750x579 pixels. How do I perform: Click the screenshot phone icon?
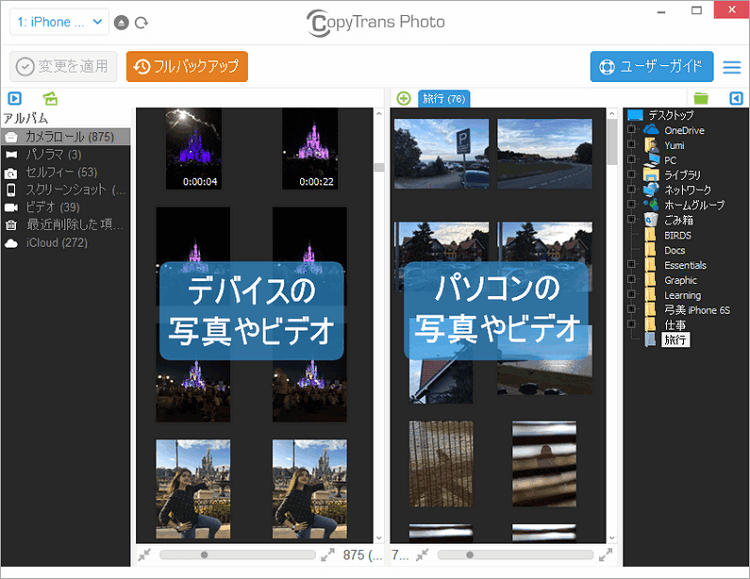point(11,190)
